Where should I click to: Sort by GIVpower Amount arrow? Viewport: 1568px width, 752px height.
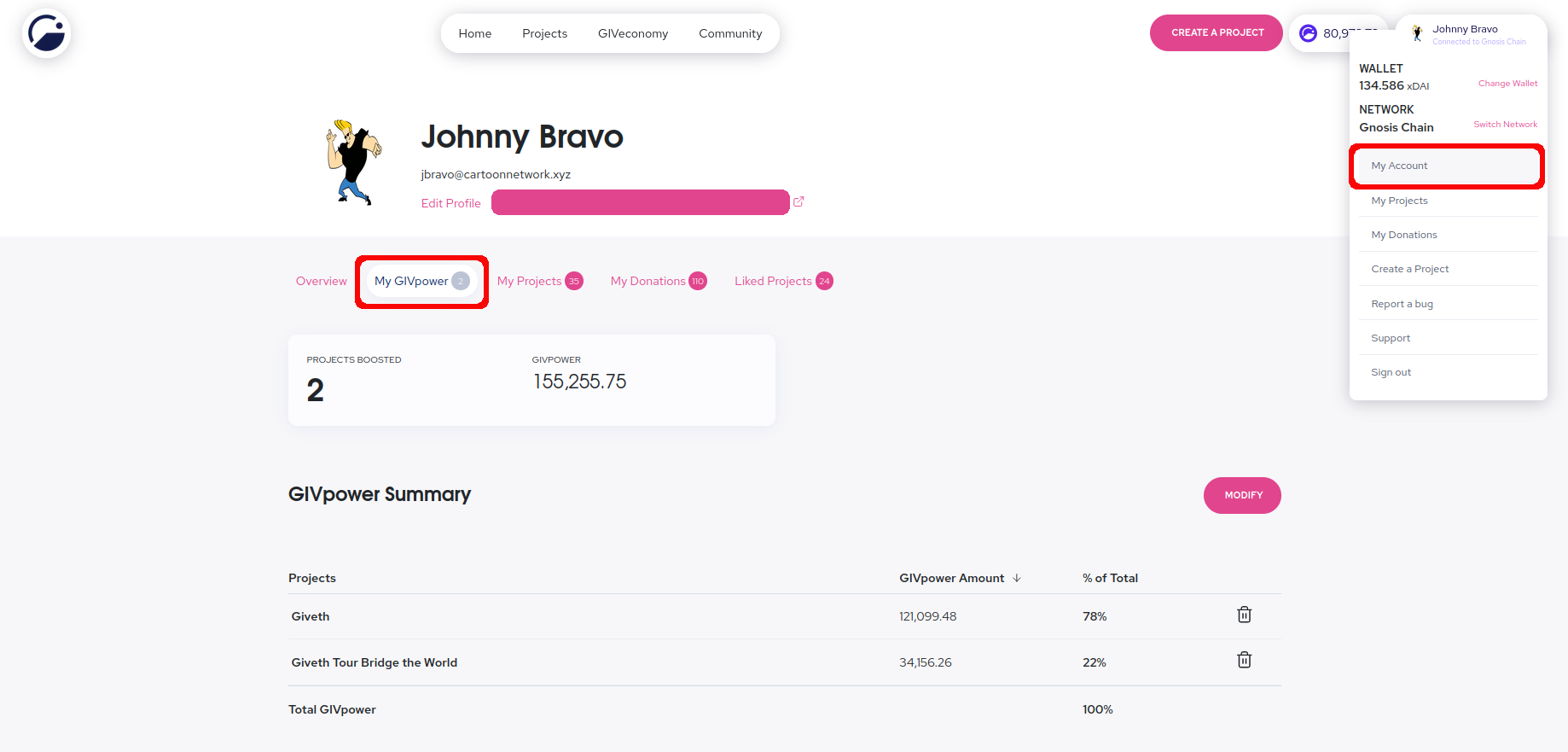(x=1017, y=578)
